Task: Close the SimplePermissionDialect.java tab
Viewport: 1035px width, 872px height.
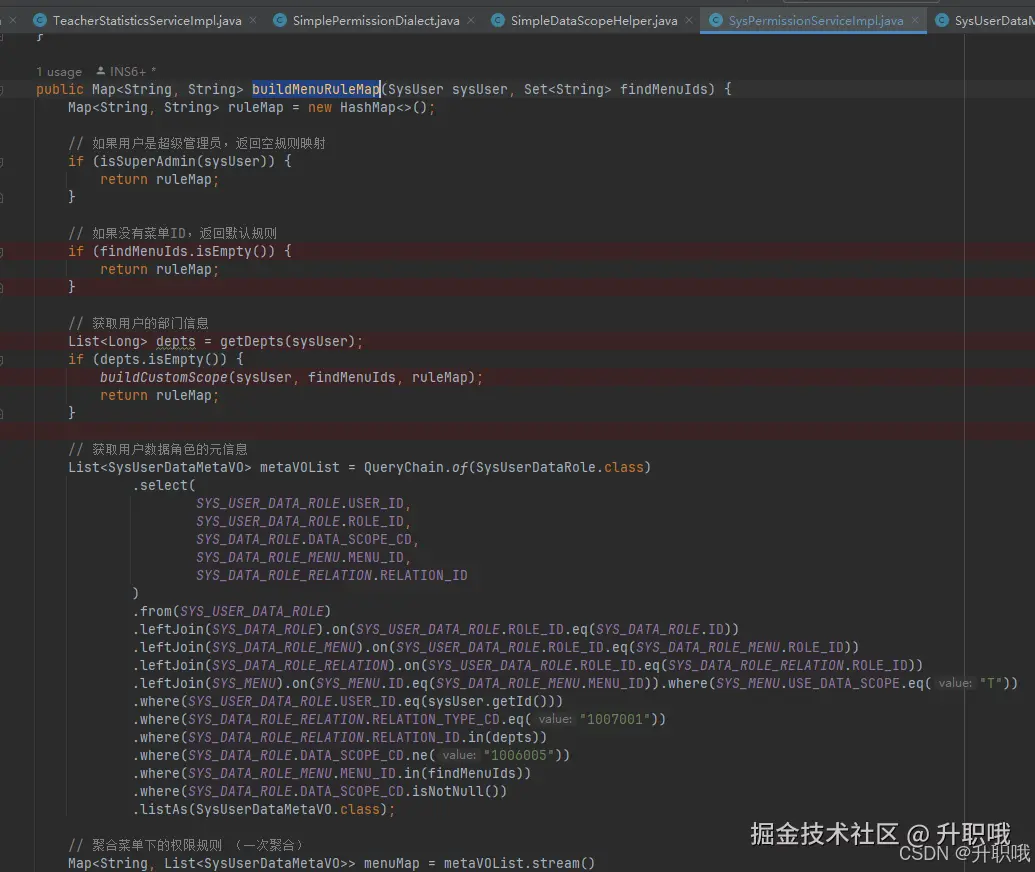Action: (471, 20)
